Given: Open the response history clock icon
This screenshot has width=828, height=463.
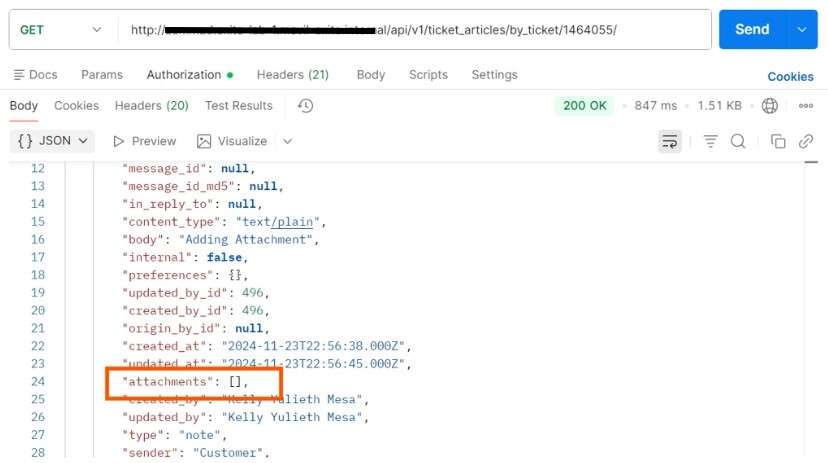Looking at the screenshot, I should (306, 106).
